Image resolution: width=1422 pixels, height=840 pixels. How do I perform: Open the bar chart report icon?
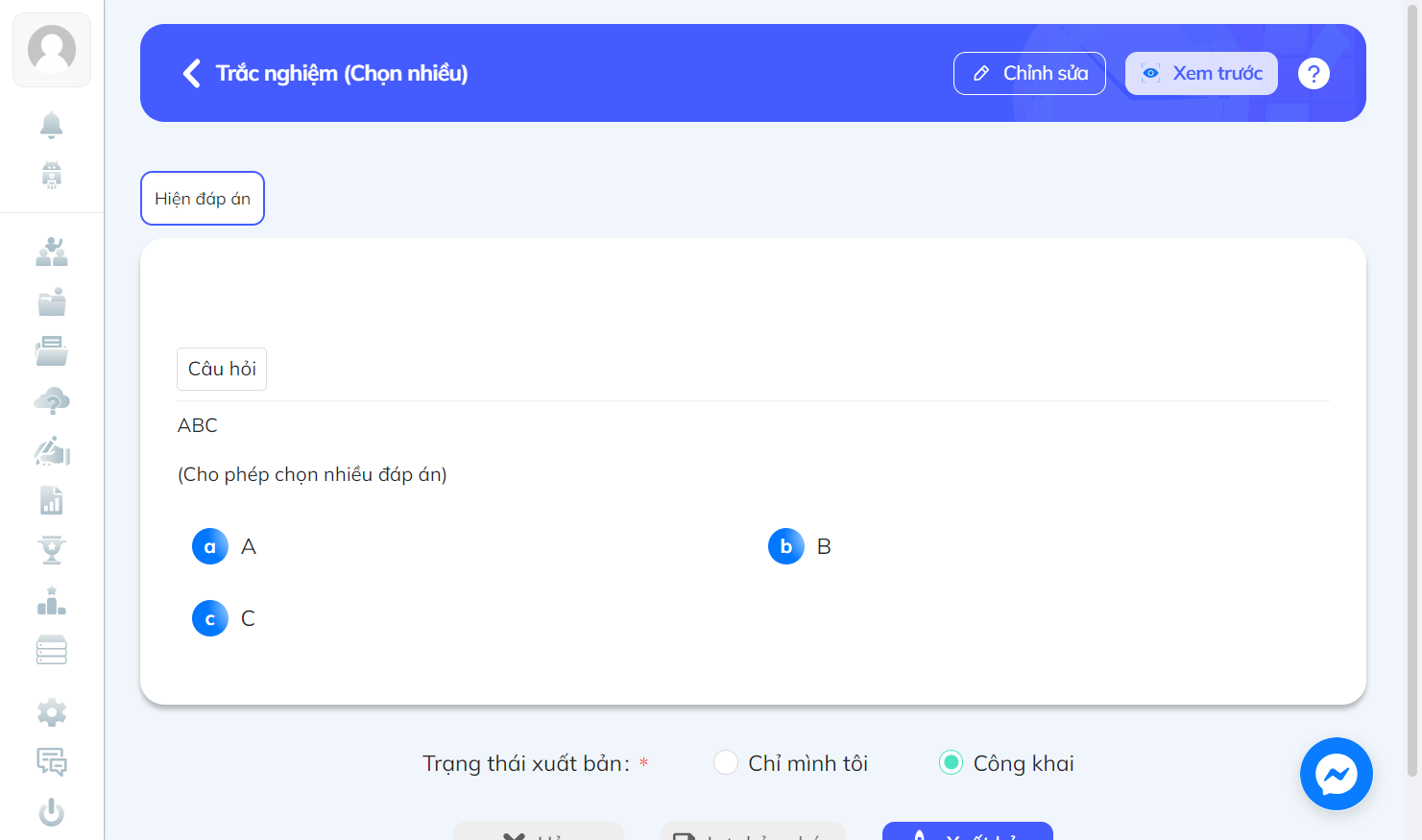point(52,500)
